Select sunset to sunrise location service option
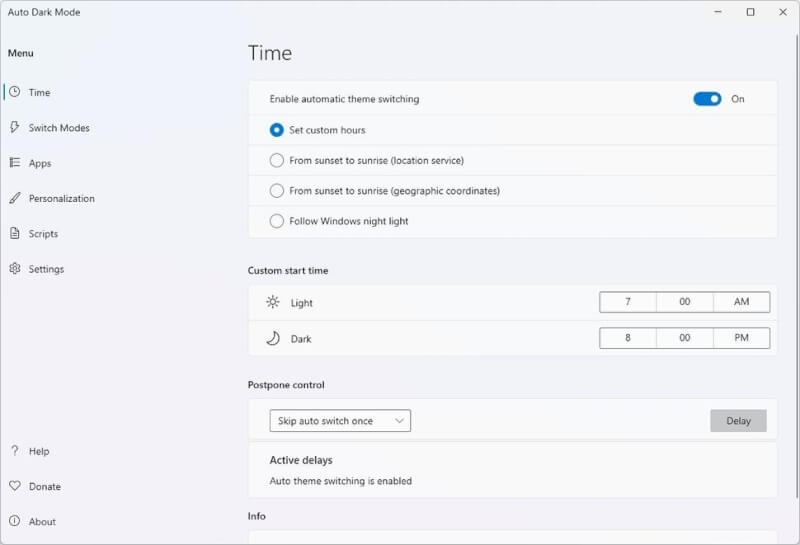The height and width of the screenshot is (545, 800). click(x=277, y=160)
